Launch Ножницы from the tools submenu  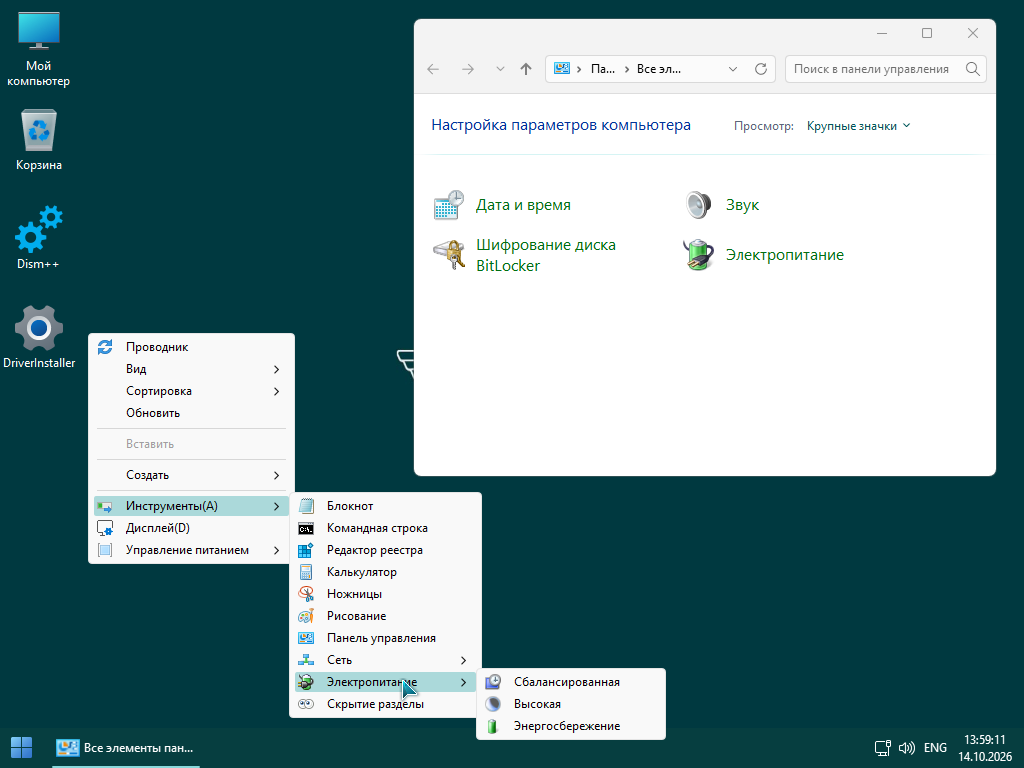[x=385, y=594]
